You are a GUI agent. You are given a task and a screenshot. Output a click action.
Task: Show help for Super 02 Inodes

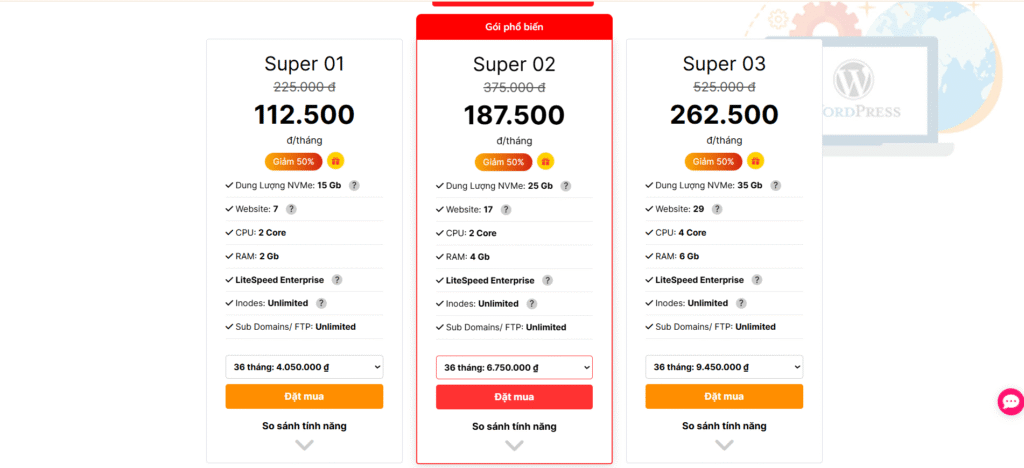click(x=531, y=304)
